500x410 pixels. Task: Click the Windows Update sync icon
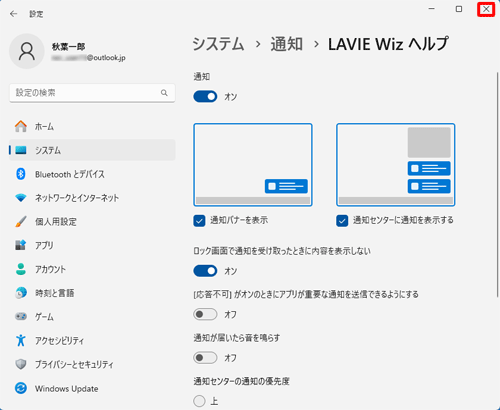(21, 388)
